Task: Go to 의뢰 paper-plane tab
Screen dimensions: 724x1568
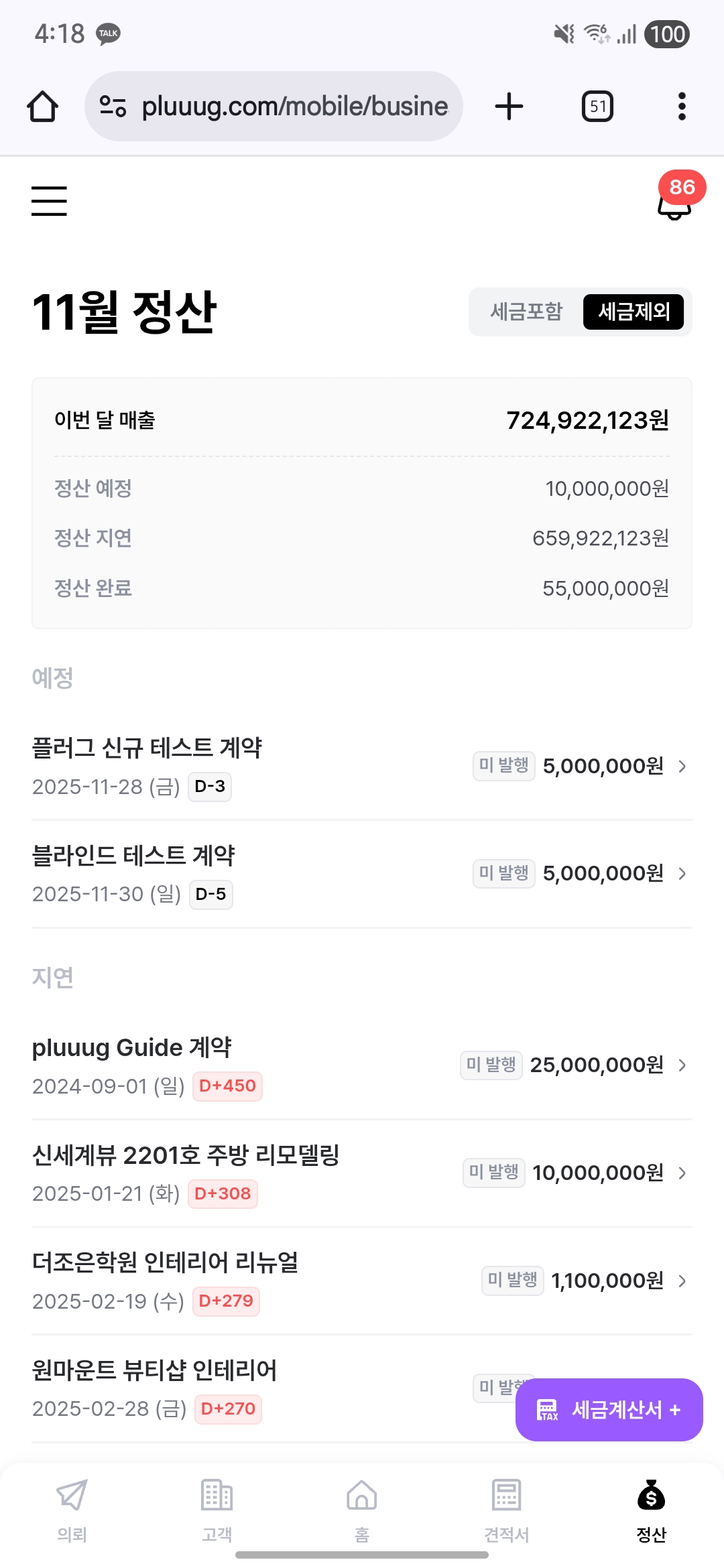Action: tap(72, 1508)
